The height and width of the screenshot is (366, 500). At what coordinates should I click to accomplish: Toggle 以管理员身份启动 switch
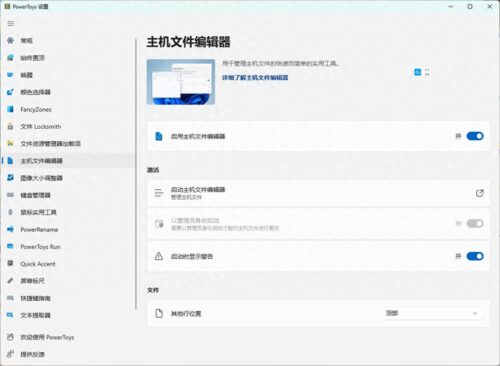click(475, 223)
